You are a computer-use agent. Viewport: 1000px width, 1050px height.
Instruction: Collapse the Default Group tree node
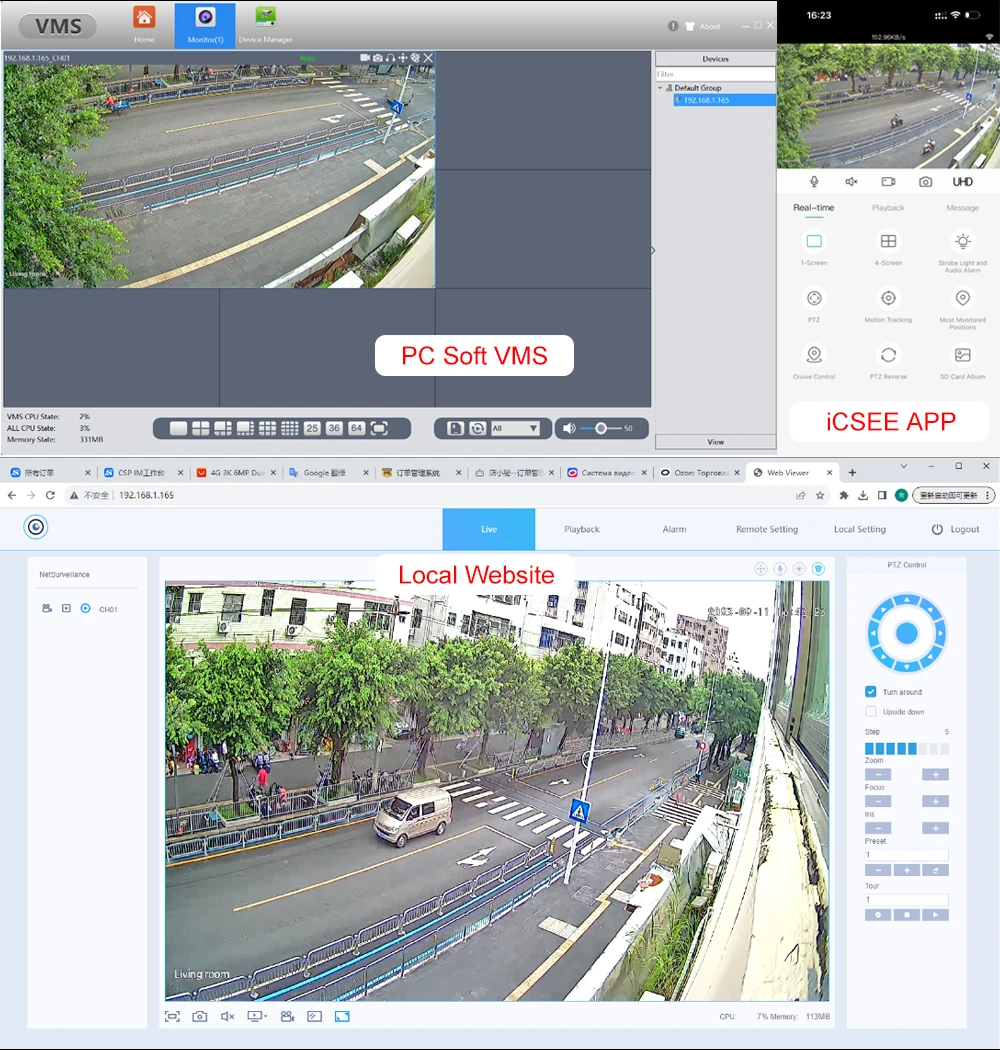tap(660, 88)
